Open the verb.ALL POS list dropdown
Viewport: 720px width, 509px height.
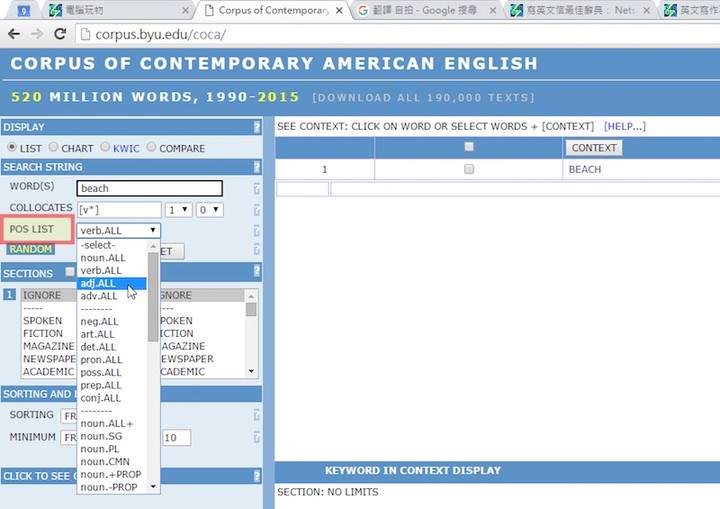click(118, 230)
